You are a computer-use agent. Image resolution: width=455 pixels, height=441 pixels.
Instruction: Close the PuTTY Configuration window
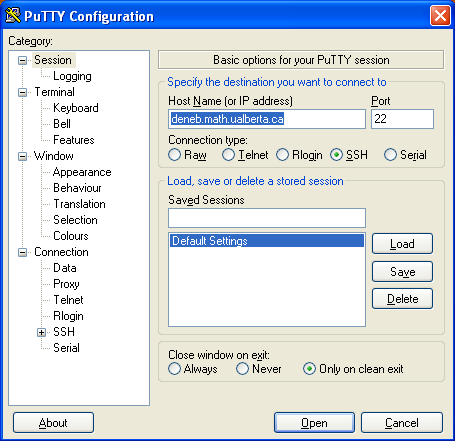coord(440,16)
